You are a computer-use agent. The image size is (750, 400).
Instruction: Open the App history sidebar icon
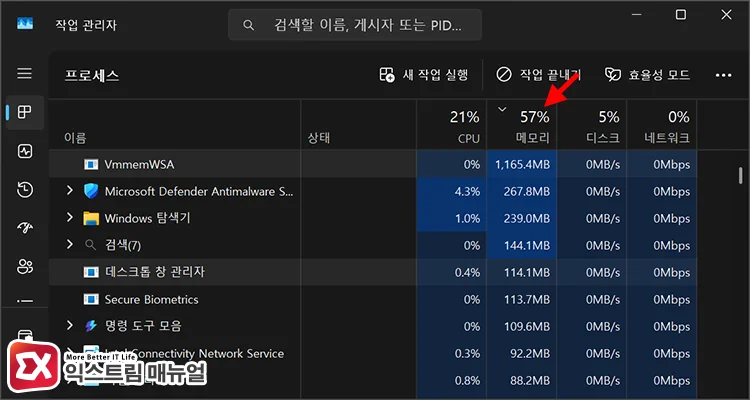click(24, 190)
